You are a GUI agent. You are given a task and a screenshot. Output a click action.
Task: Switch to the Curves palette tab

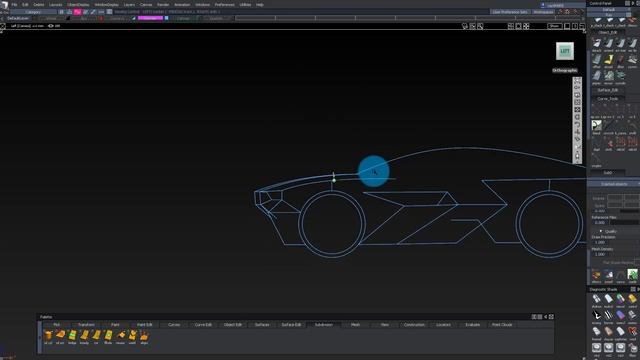[x=174, y=324]
